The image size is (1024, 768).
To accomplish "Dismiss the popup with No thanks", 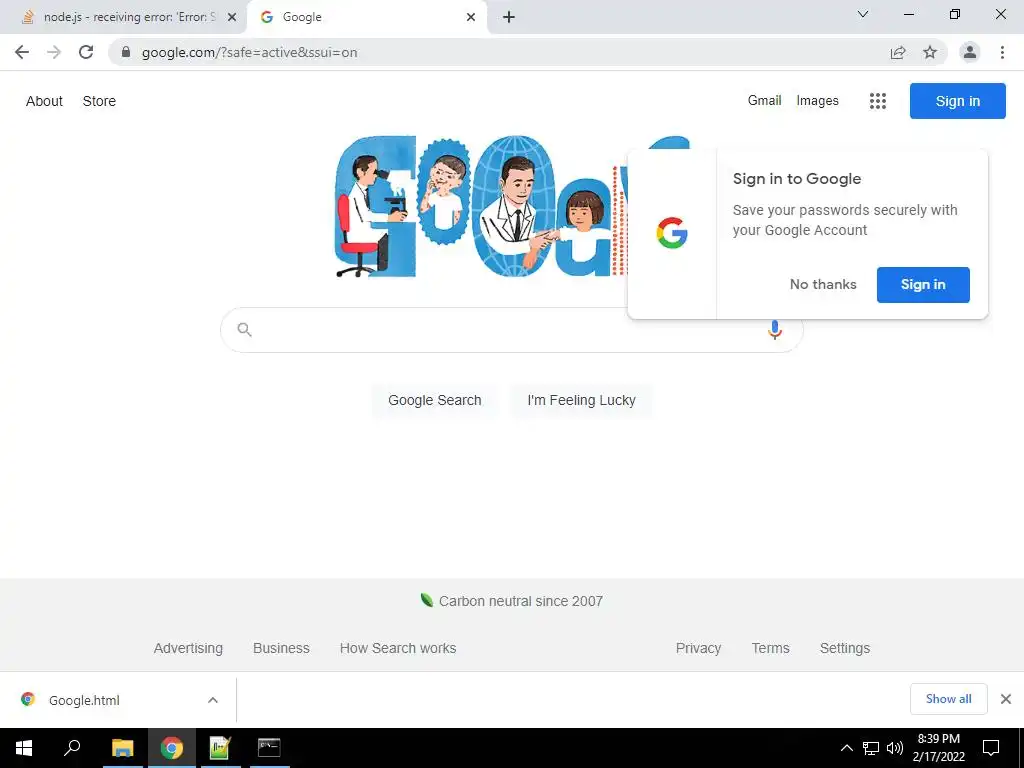I will [823, 284].
